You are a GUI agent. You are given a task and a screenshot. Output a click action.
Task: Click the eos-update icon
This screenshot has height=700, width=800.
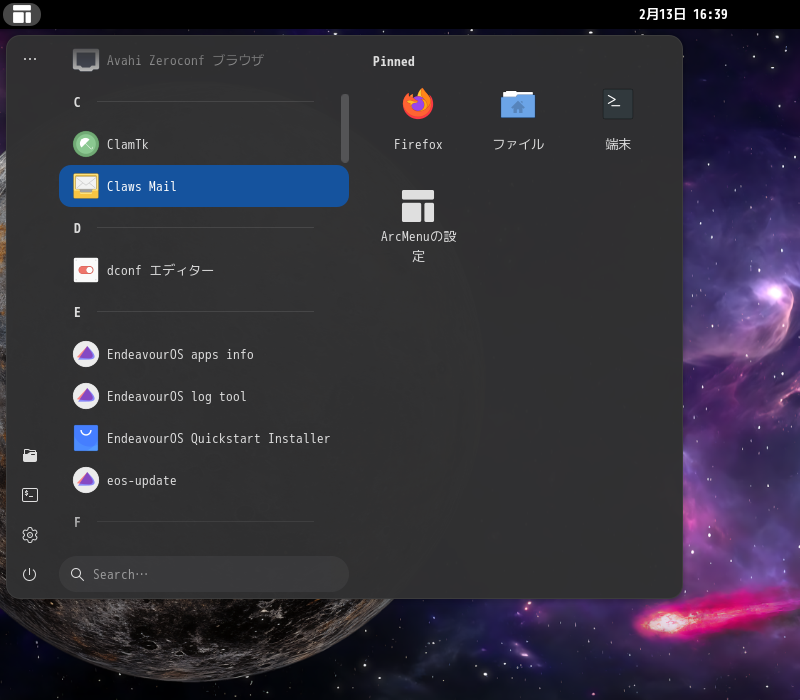point(86,480)
